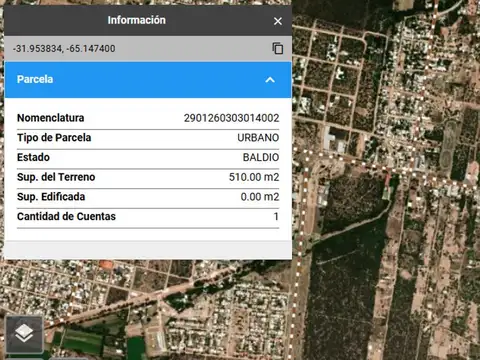Select the Estado label
This screenshot has width=480, height=360.
pyautogui.click(x=33, y=157)
